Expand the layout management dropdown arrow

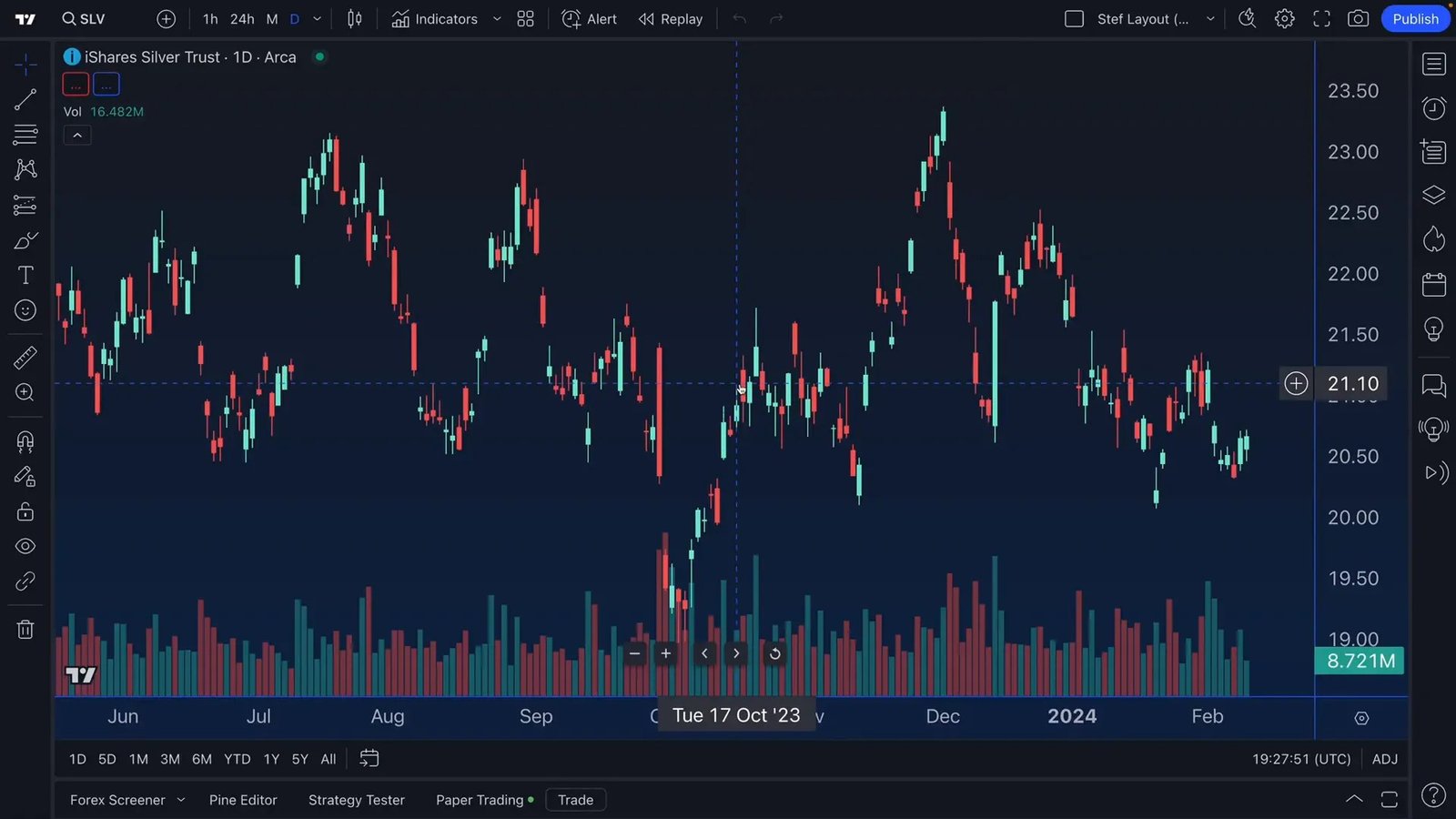click(1210, 19)
